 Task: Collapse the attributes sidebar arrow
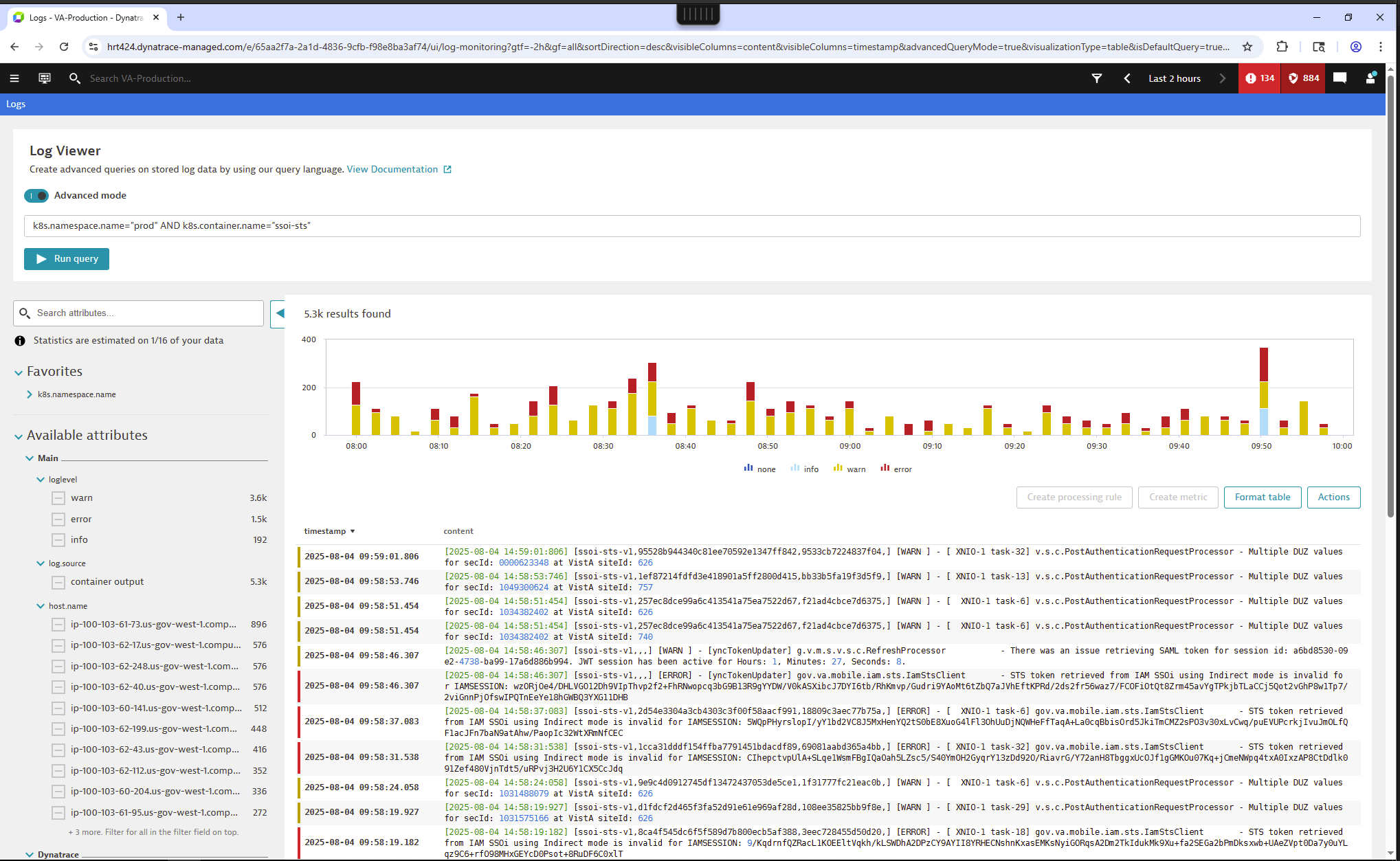pyautogui.click(x=279, y=313)
